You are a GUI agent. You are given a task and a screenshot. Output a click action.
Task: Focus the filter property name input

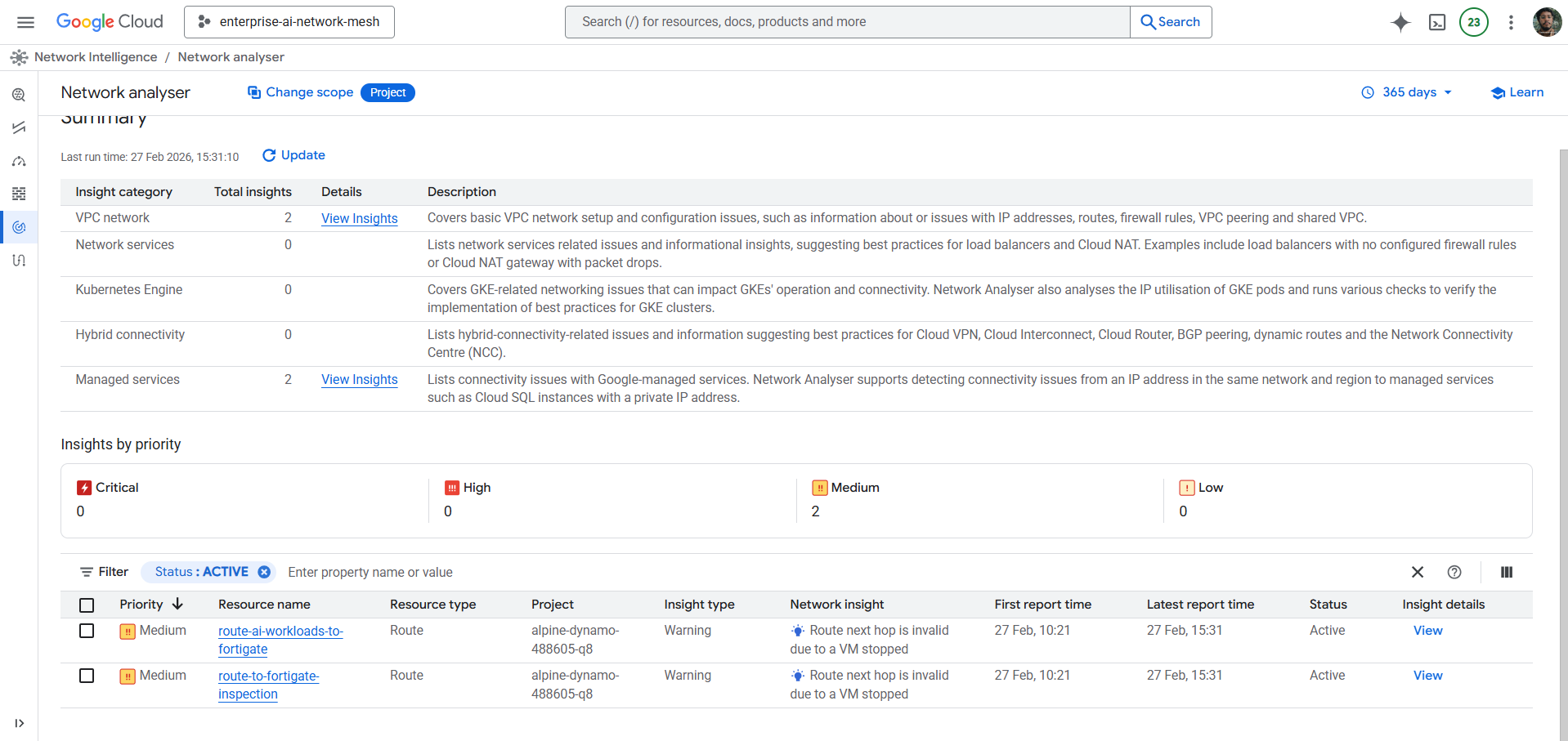pos(842,572)
